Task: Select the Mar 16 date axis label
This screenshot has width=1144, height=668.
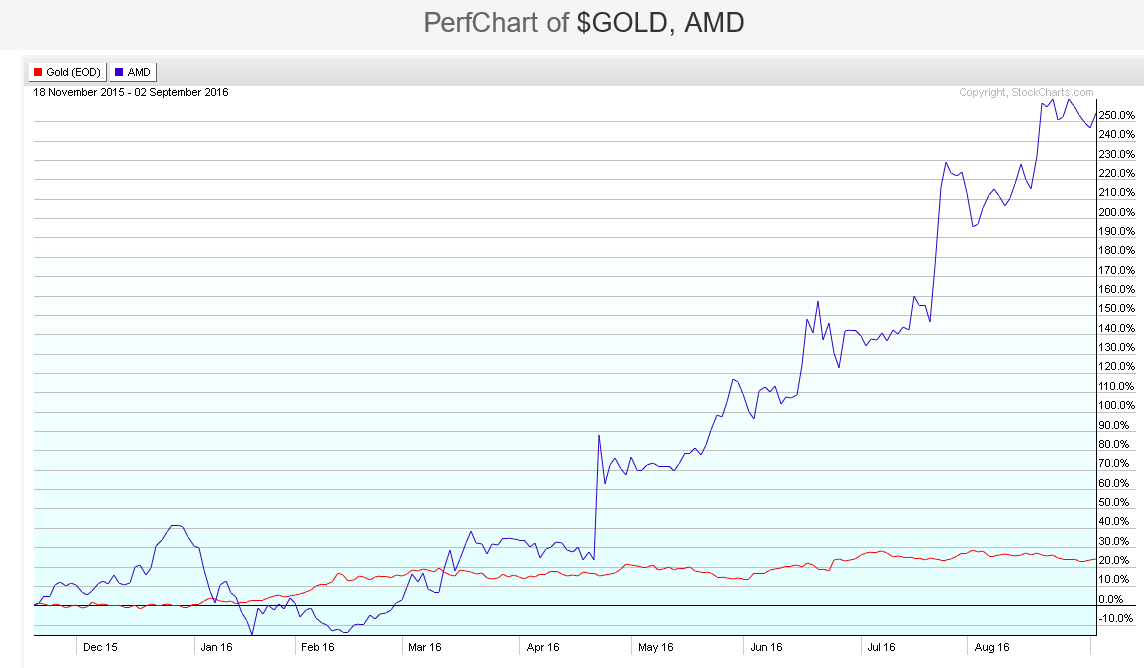Action: 425,647
